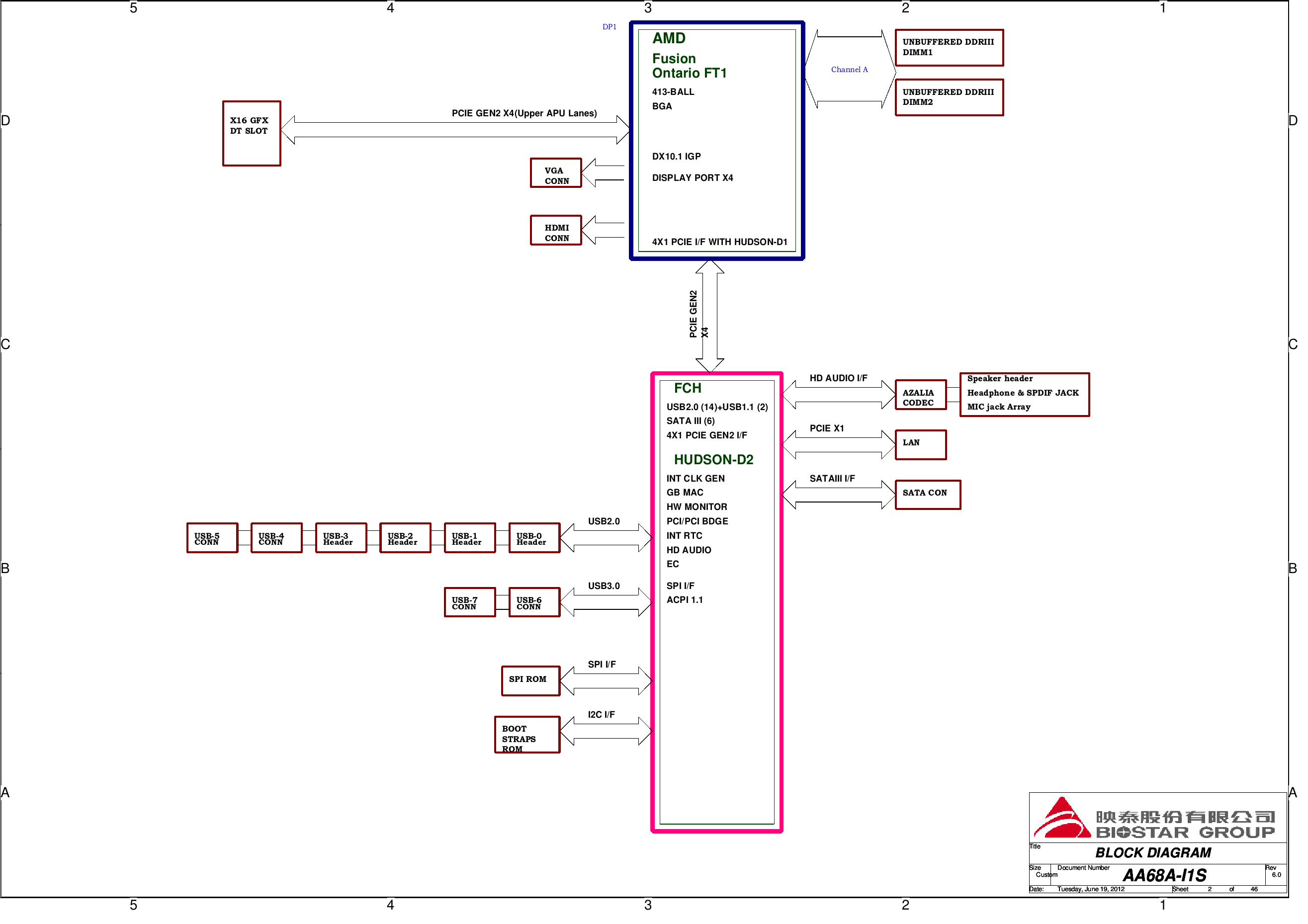Click the 'HUDSON-D2' heading
This screenshot has height=924, width=1308.
(x=713, y=460)
